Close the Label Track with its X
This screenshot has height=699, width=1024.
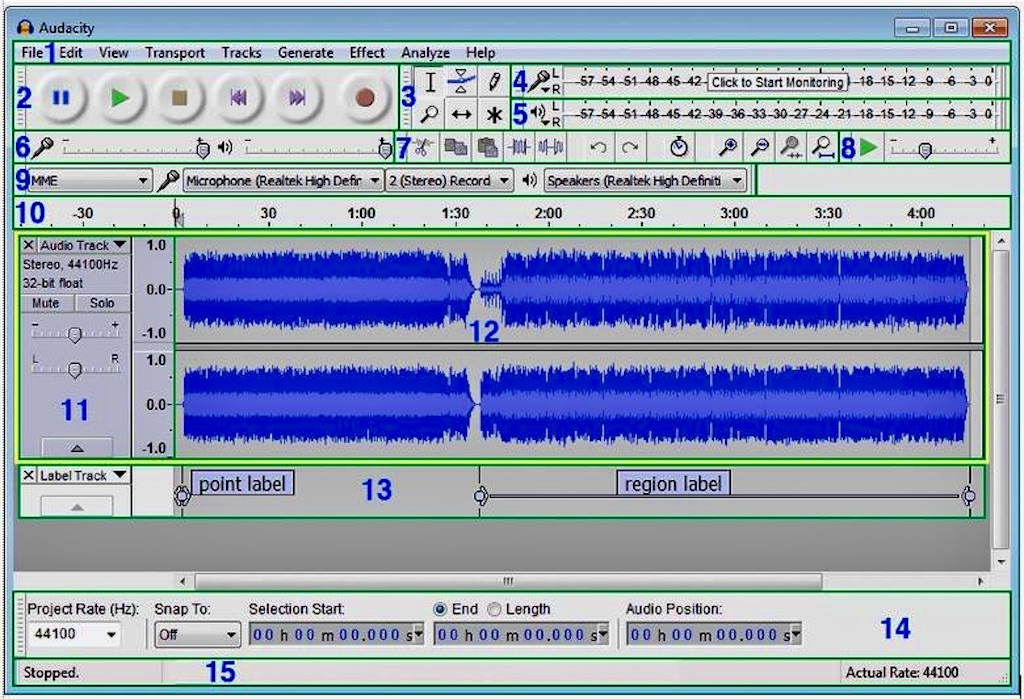point(28,475)
